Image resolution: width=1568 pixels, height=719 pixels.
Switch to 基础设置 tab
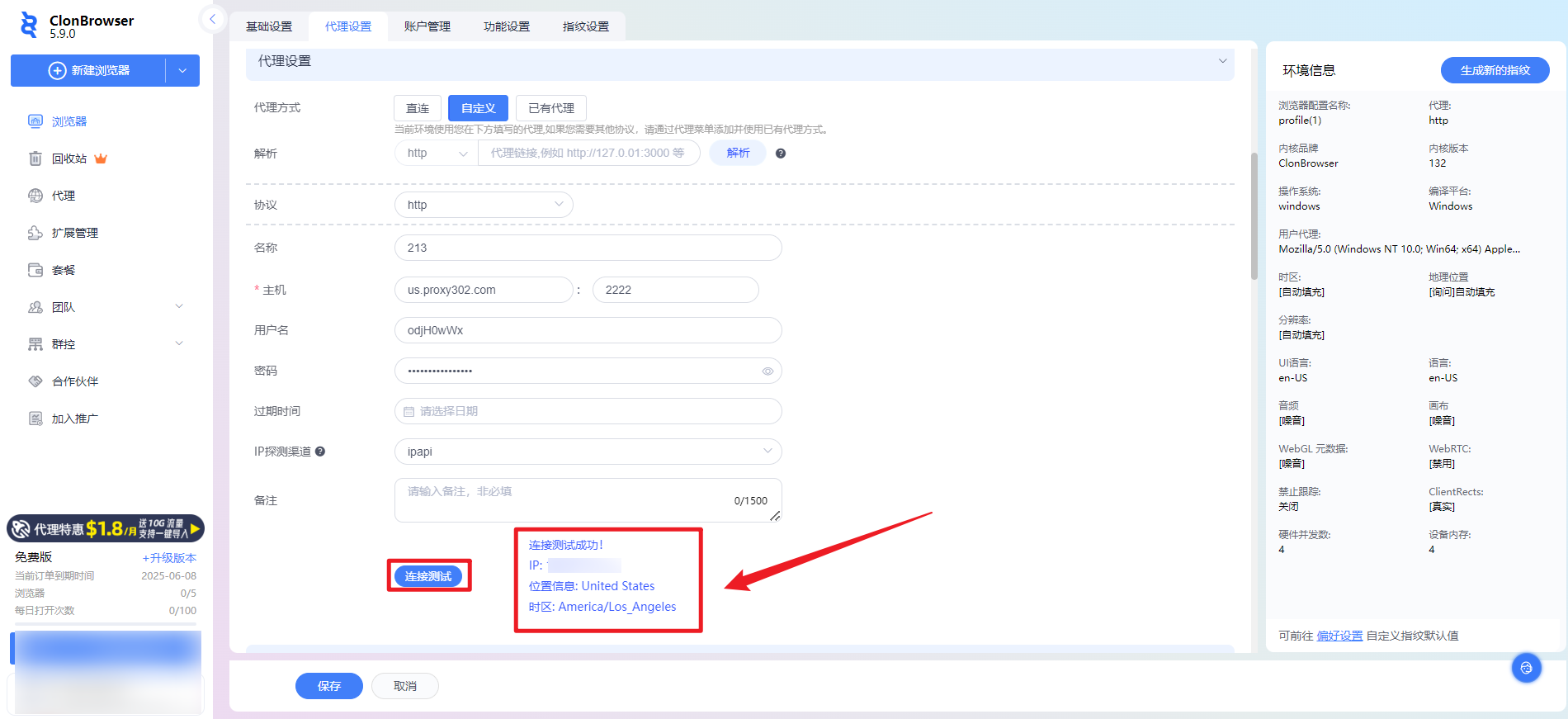269,26
